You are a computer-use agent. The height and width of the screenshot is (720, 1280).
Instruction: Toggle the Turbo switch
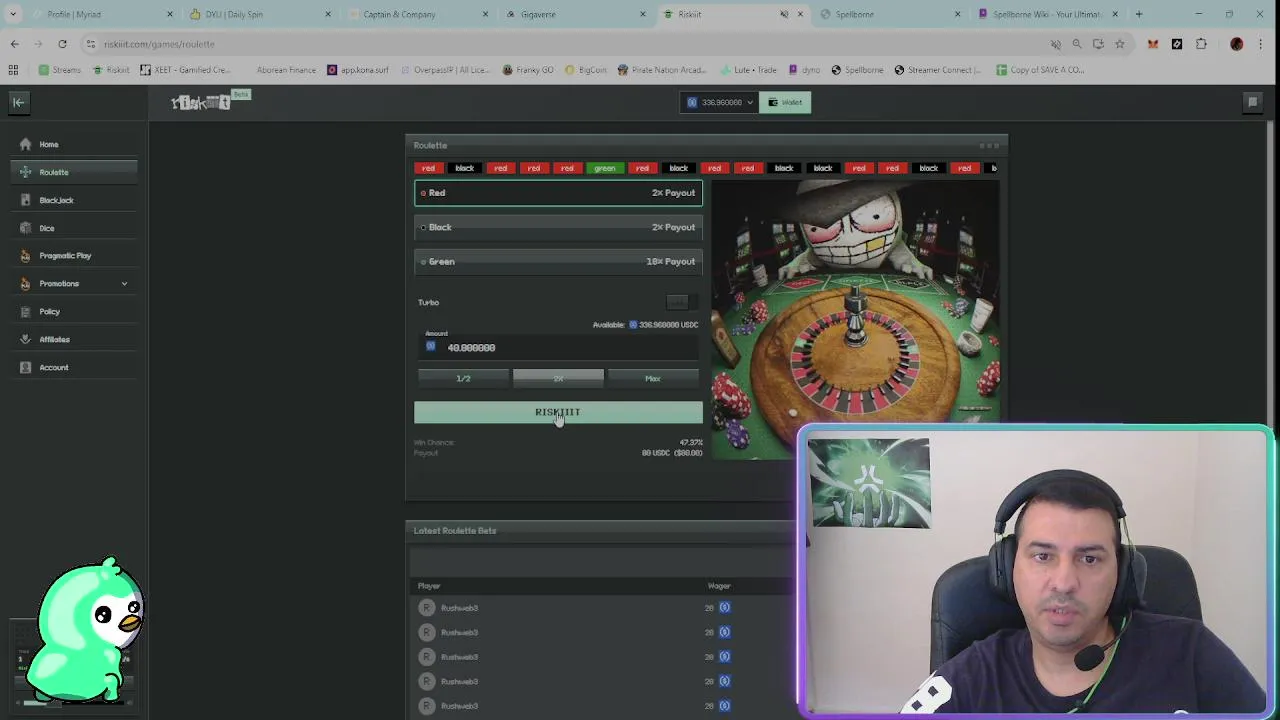click(681, 302)
